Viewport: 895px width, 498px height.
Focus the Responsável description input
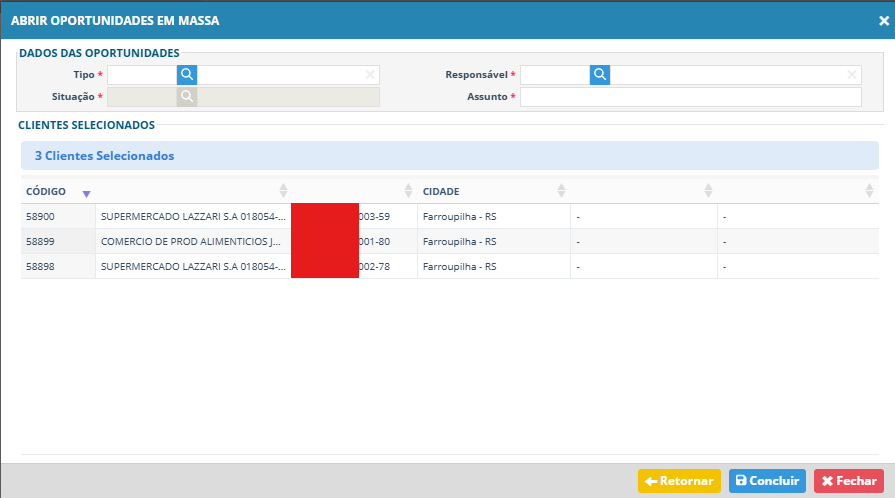(735, 75)
